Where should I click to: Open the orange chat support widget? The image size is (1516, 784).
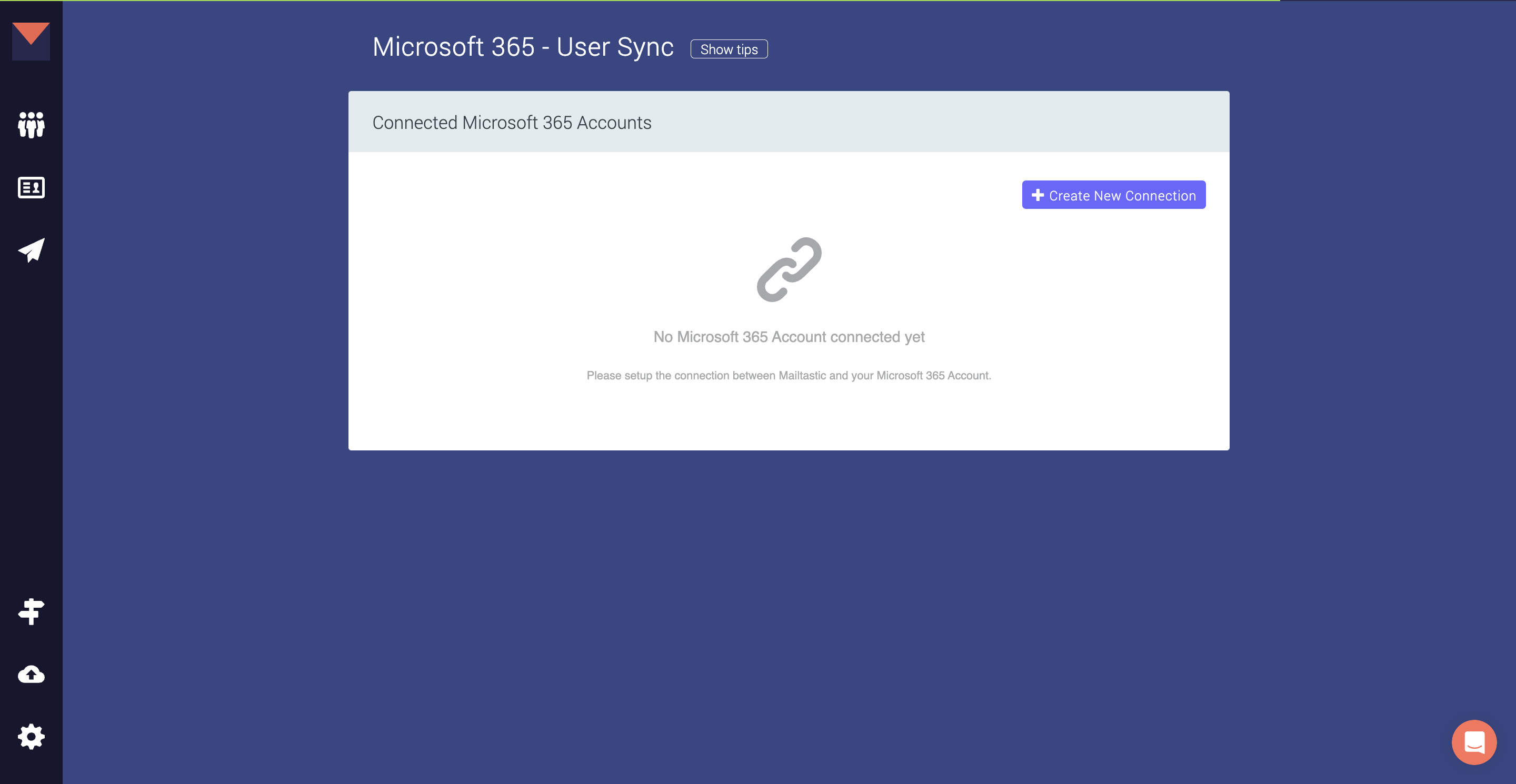pyautogui.click(x=1474, y=742)
